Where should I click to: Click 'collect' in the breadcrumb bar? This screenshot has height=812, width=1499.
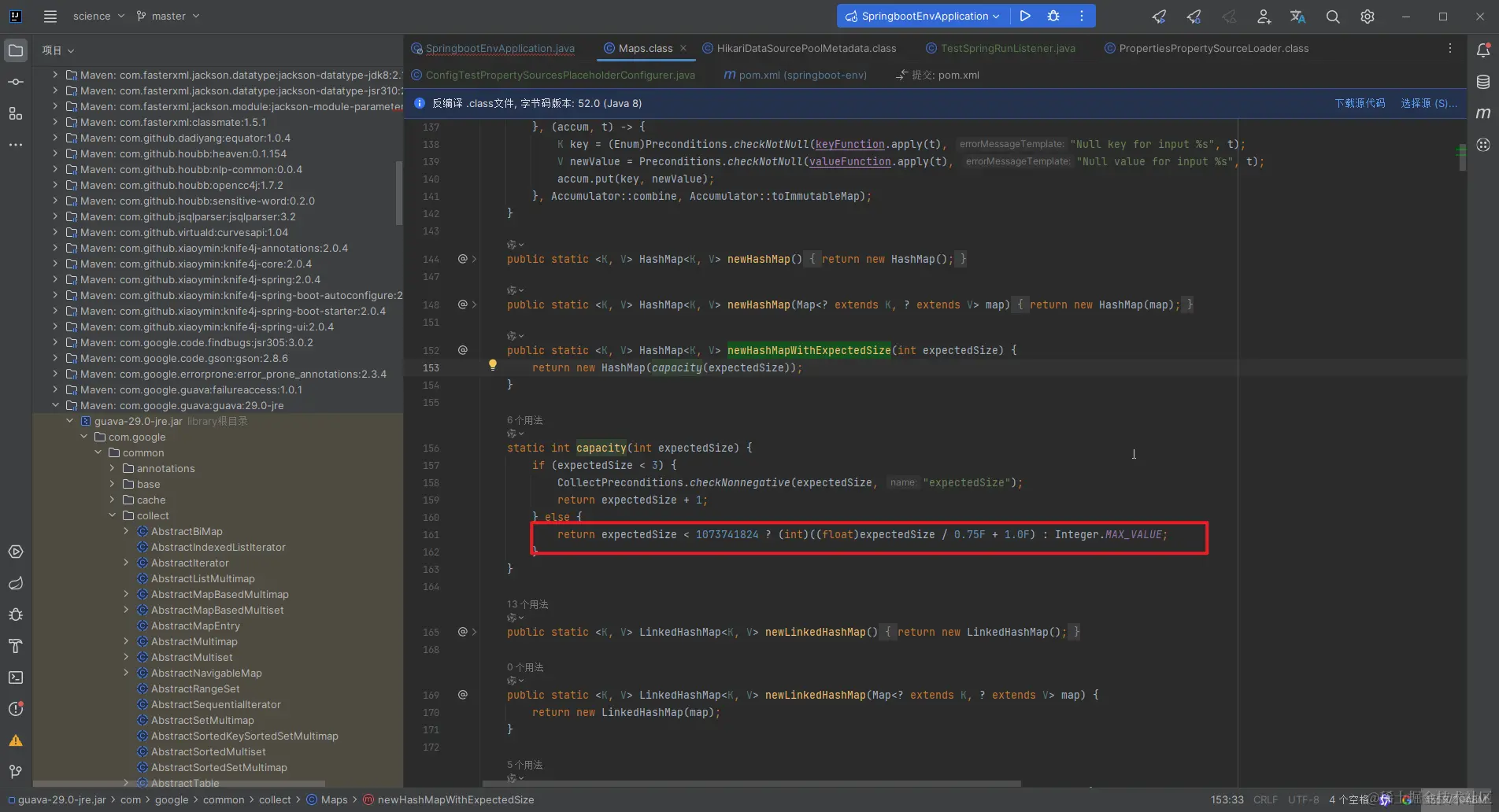[275, 799]
